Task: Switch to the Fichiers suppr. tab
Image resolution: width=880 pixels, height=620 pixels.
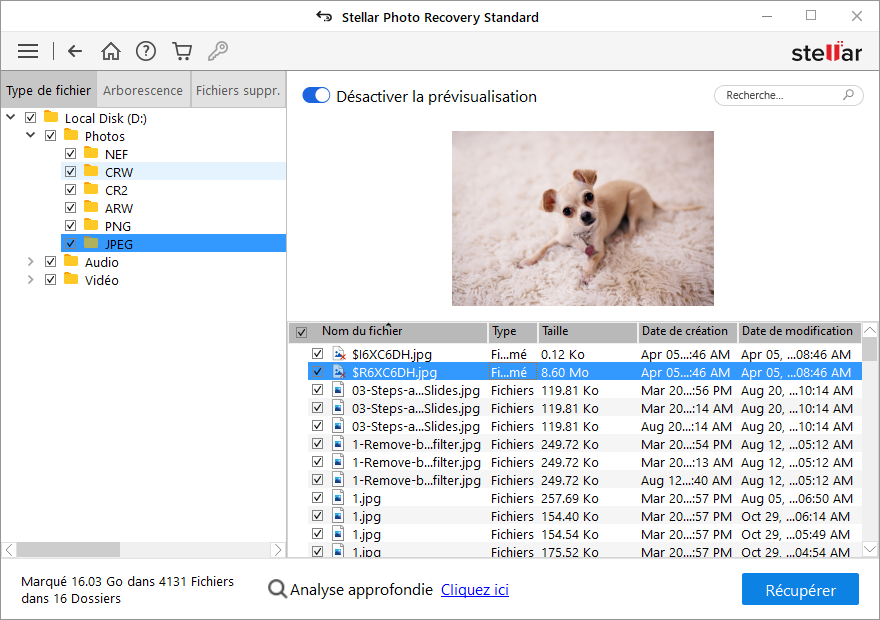Action: [237, 90]
